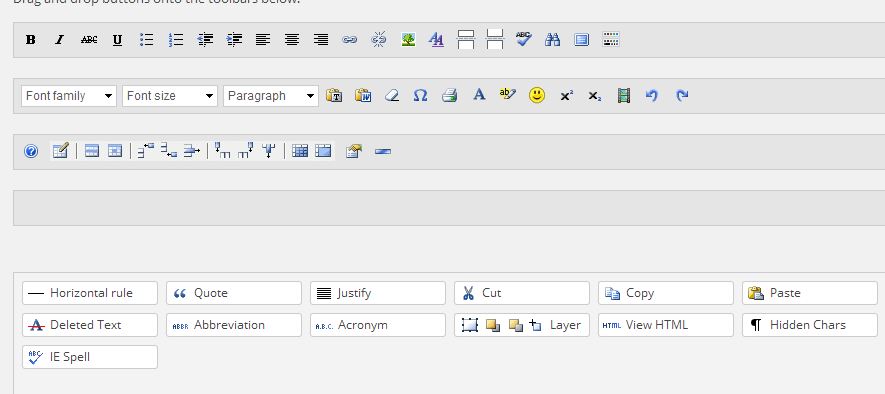Click the Omega special character icon
This screenshot has width=885, height=394.
[x=420, y=95]
